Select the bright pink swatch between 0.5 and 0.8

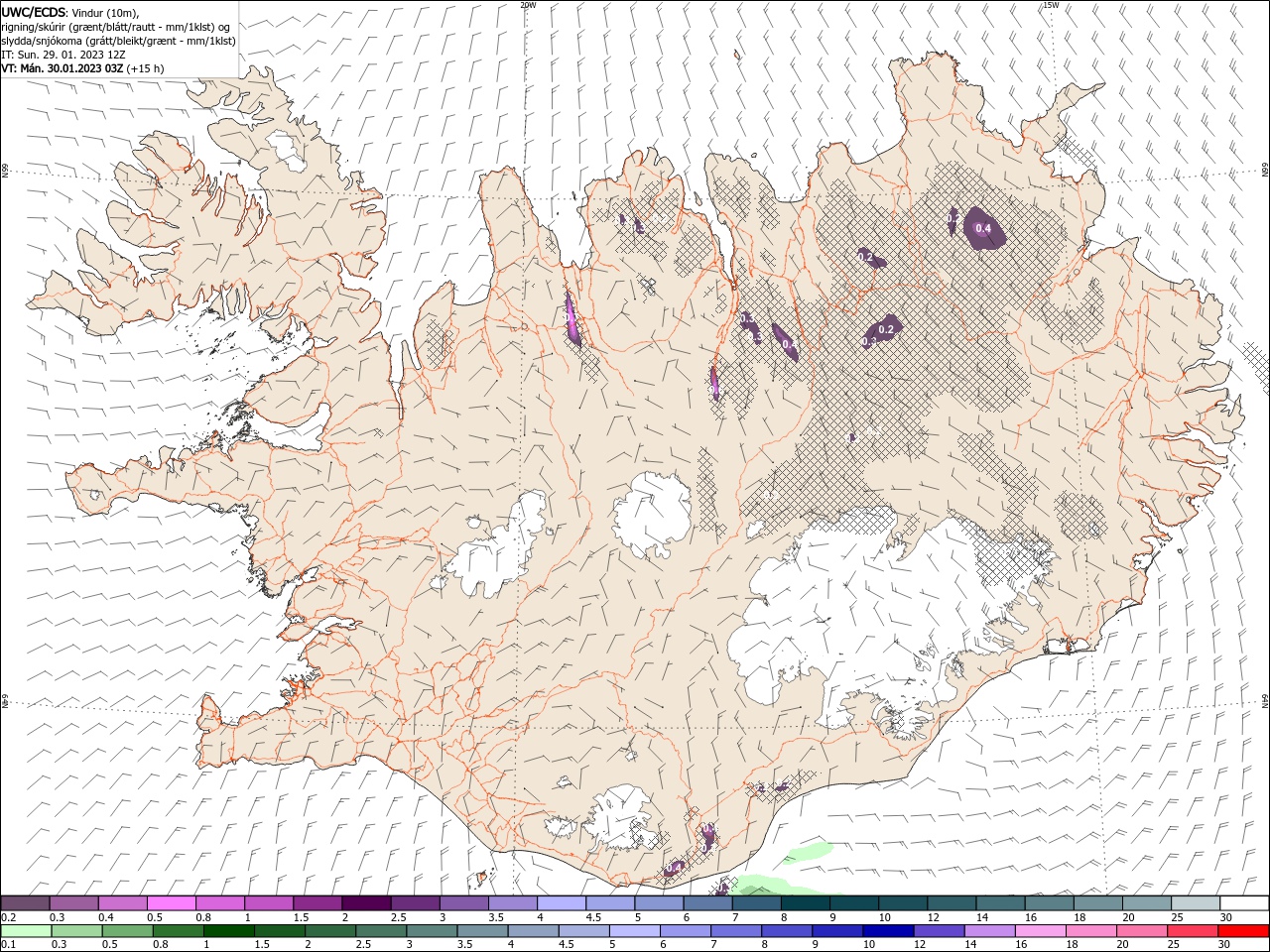pos(171,903)
